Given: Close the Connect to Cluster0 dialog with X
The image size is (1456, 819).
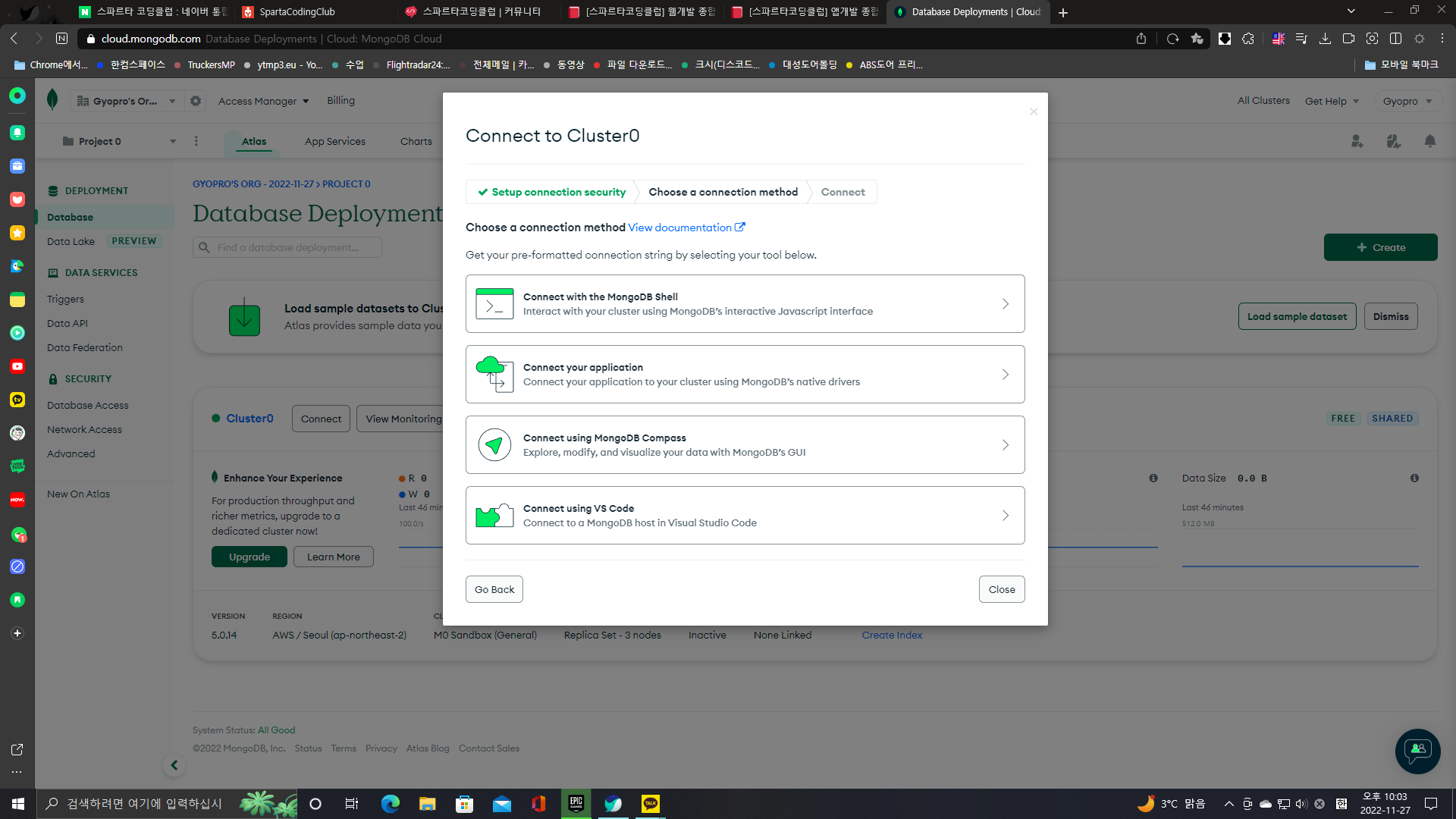Looking at the screenshot, I should pyautogui.click(x=1034, y=111).
